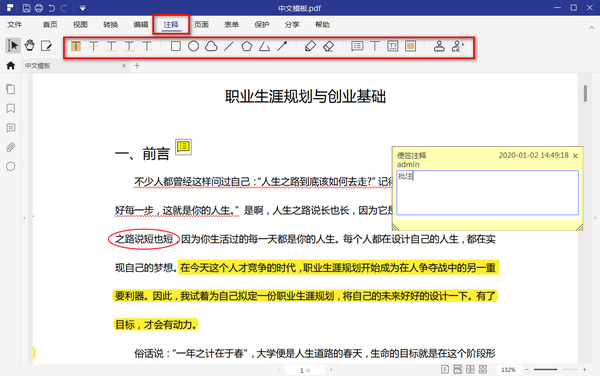Select the pencil drawing tool
Viewport: 600px width, 376px height.
(310, 46)
